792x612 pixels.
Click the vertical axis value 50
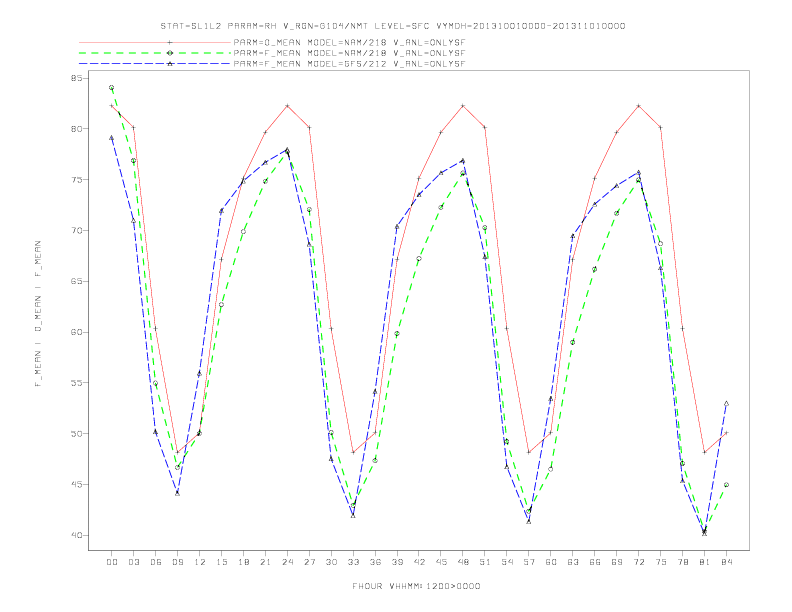(77, 434)
